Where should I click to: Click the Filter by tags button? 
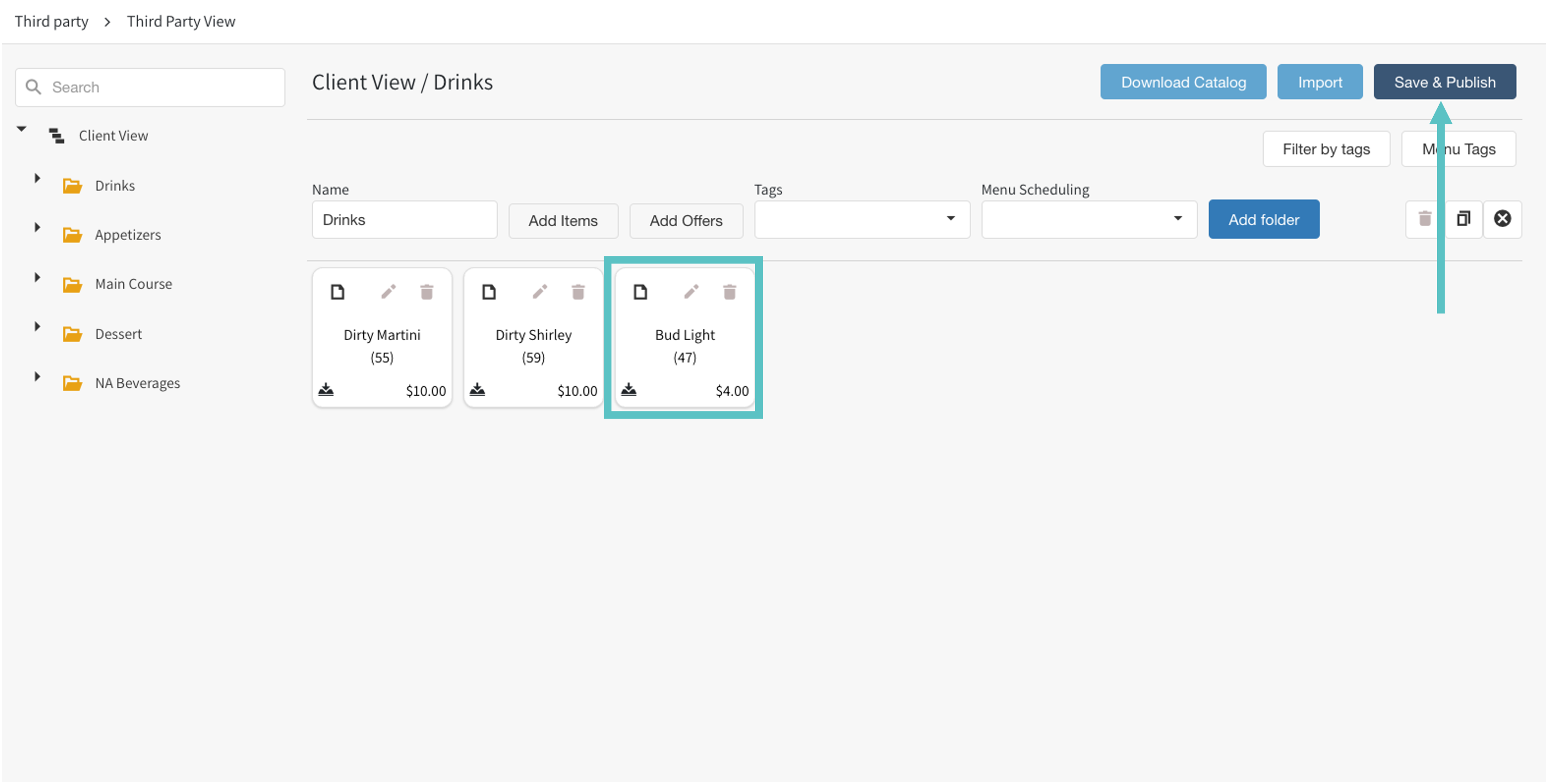pyautogui.click(x=1326, y=149)
